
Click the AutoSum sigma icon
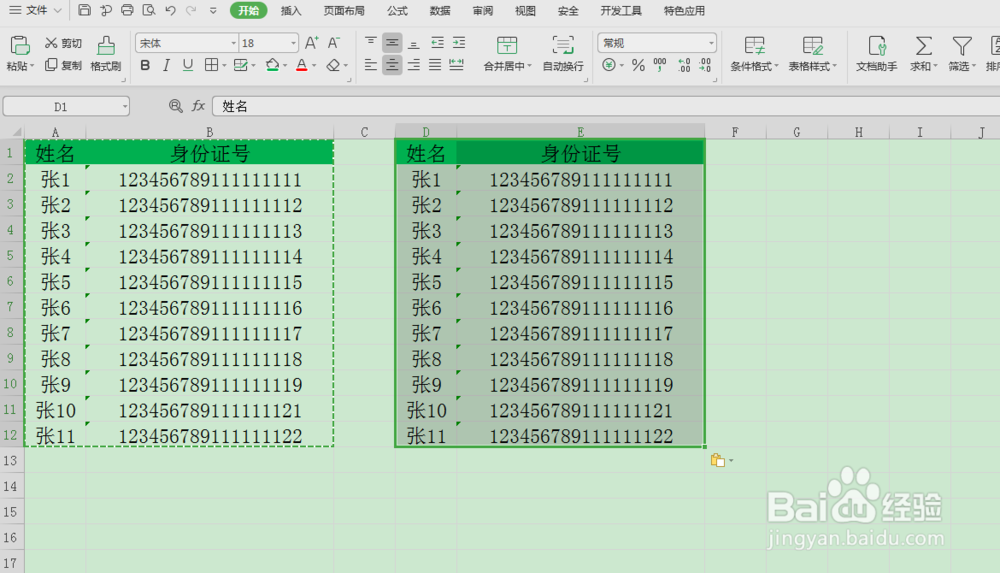[923, 46]
